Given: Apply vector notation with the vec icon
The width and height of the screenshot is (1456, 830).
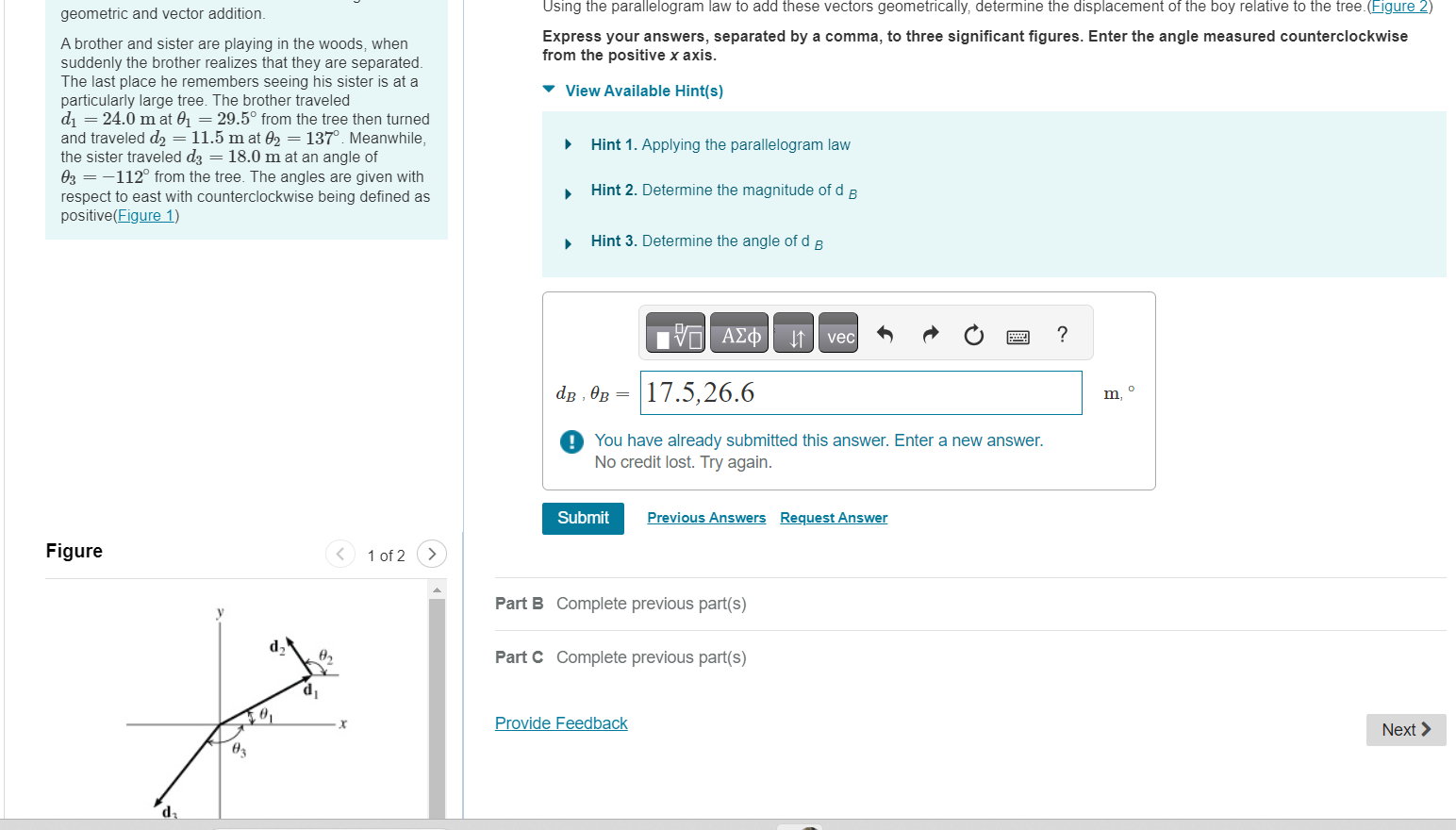Looking at the screenshot, I should [837, 332].
